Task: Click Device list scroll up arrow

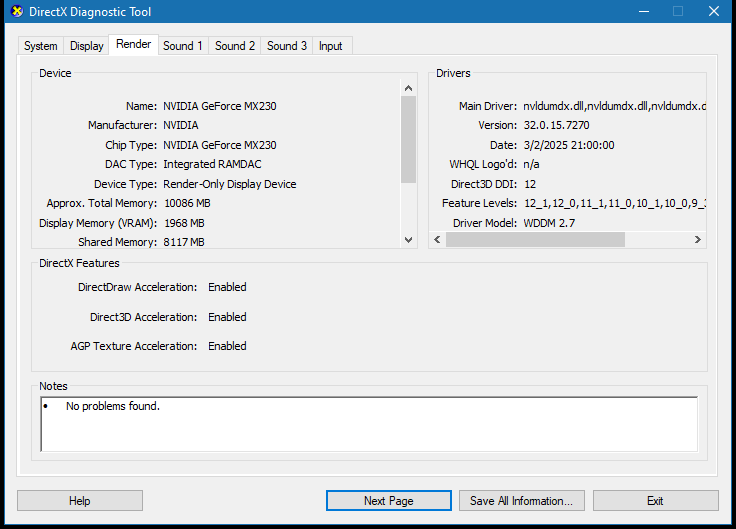Action: [408, 88]
